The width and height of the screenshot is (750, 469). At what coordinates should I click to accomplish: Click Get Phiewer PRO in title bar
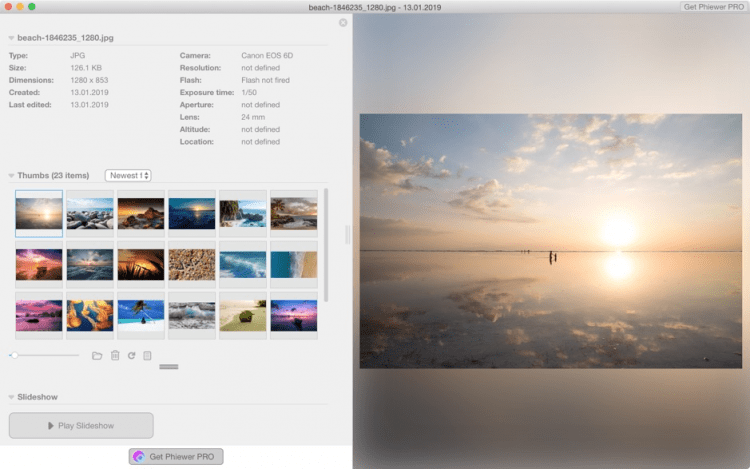click(712, 6)
